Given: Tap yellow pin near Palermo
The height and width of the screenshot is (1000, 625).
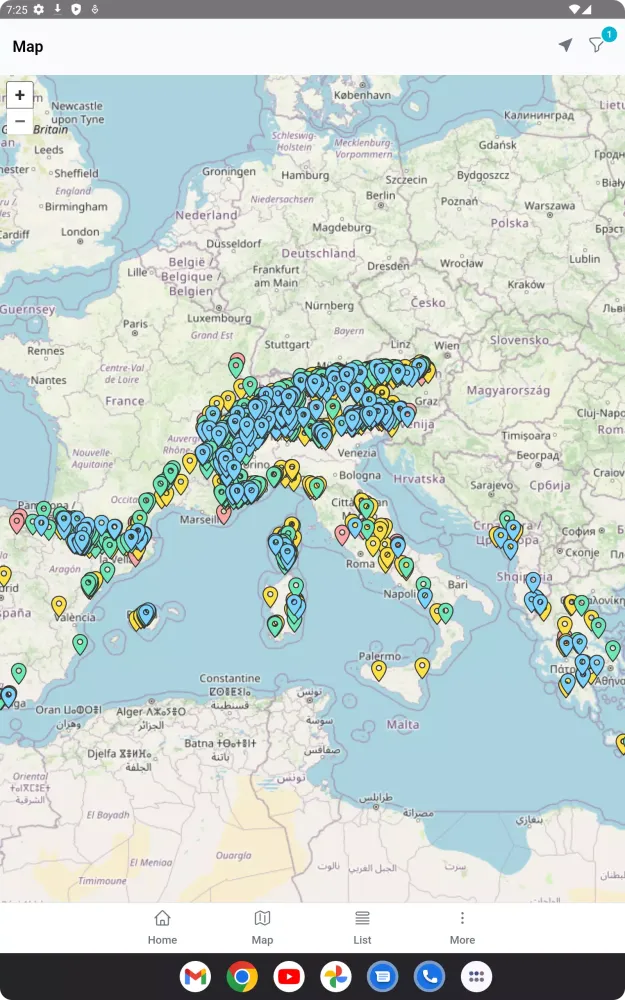Looking at the screenshot, I should (379, 670).
